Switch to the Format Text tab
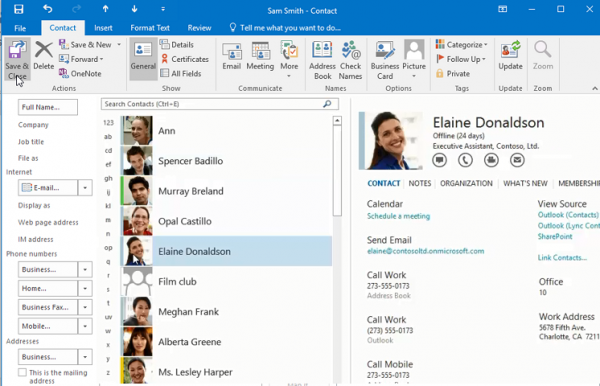The height and width of the screenshot is (386, 600). coord(150,28)
